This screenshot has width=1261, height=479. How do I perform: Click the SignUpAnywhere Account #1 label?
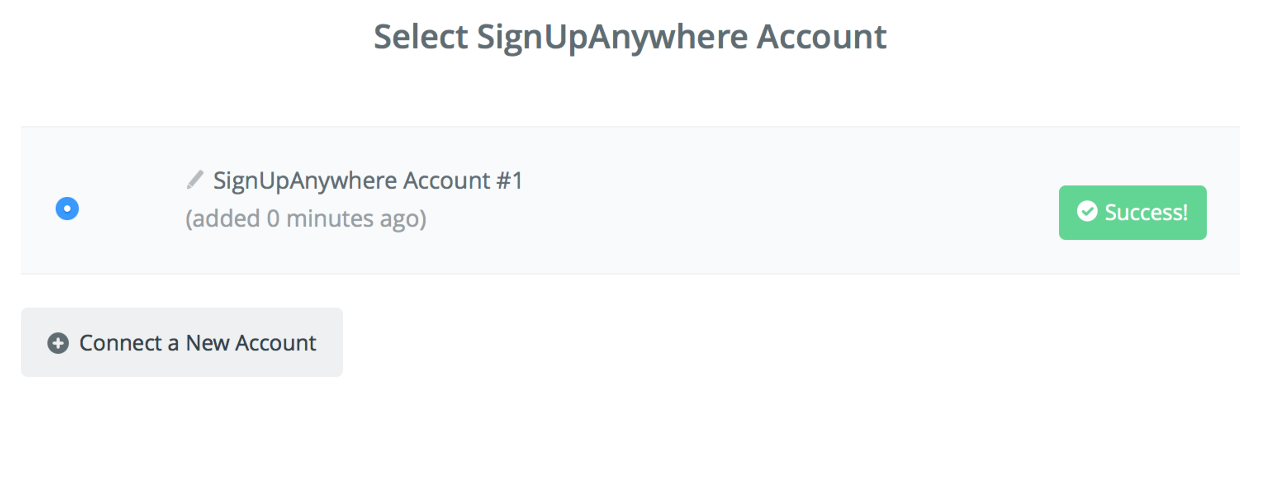click(x=368, y=181)
